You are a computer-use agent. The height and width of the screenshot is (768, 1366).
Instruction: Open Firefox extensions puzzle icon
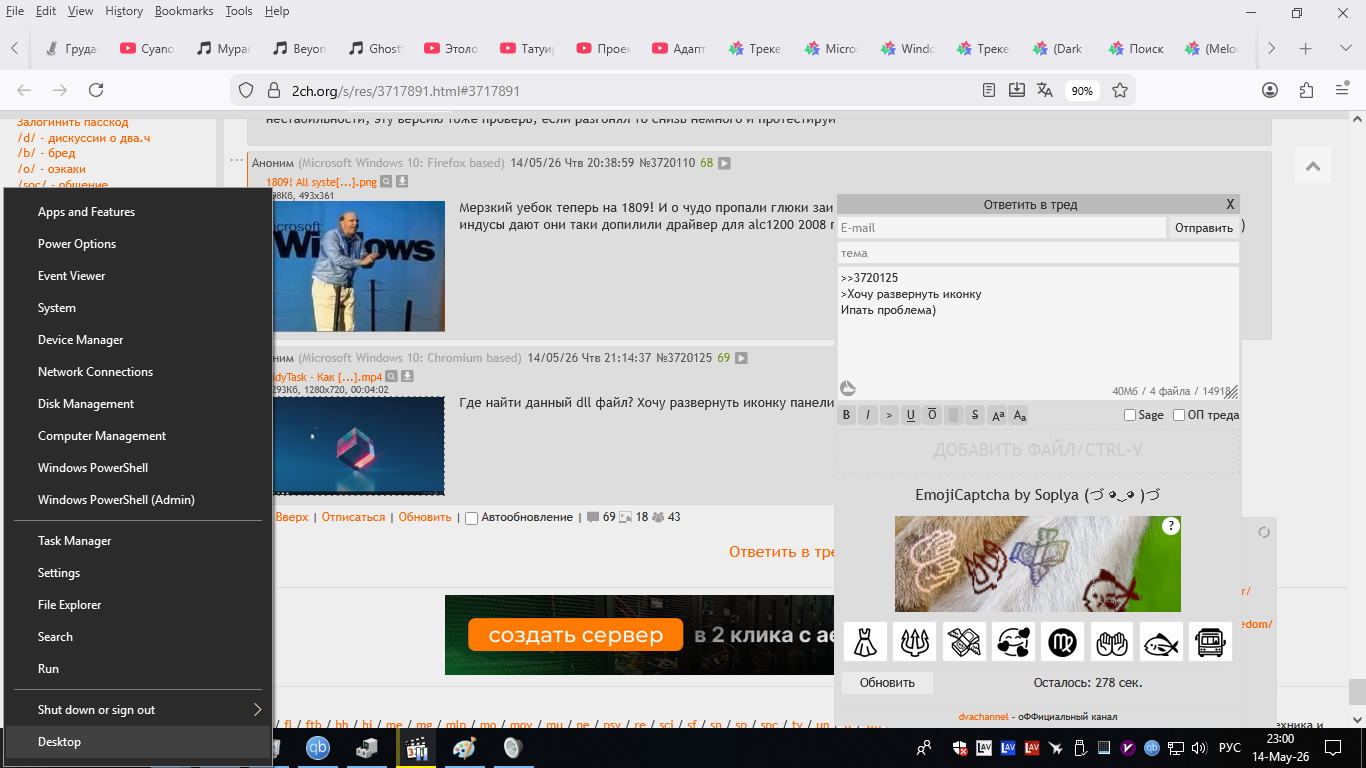(x=1306, y=90)
